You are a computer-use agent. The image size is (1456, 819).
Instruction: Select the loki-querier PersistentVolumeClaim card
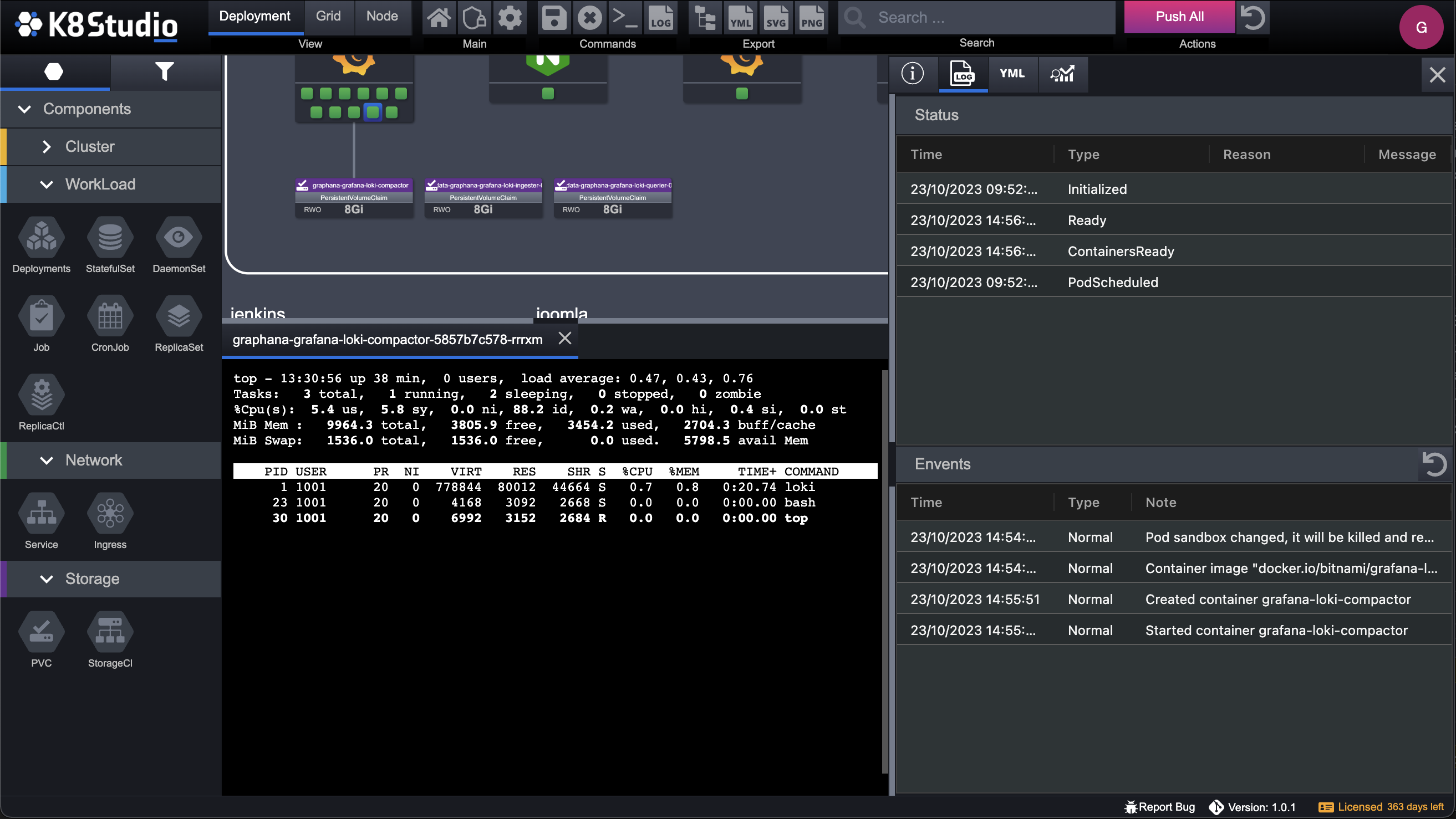(613, 198)
